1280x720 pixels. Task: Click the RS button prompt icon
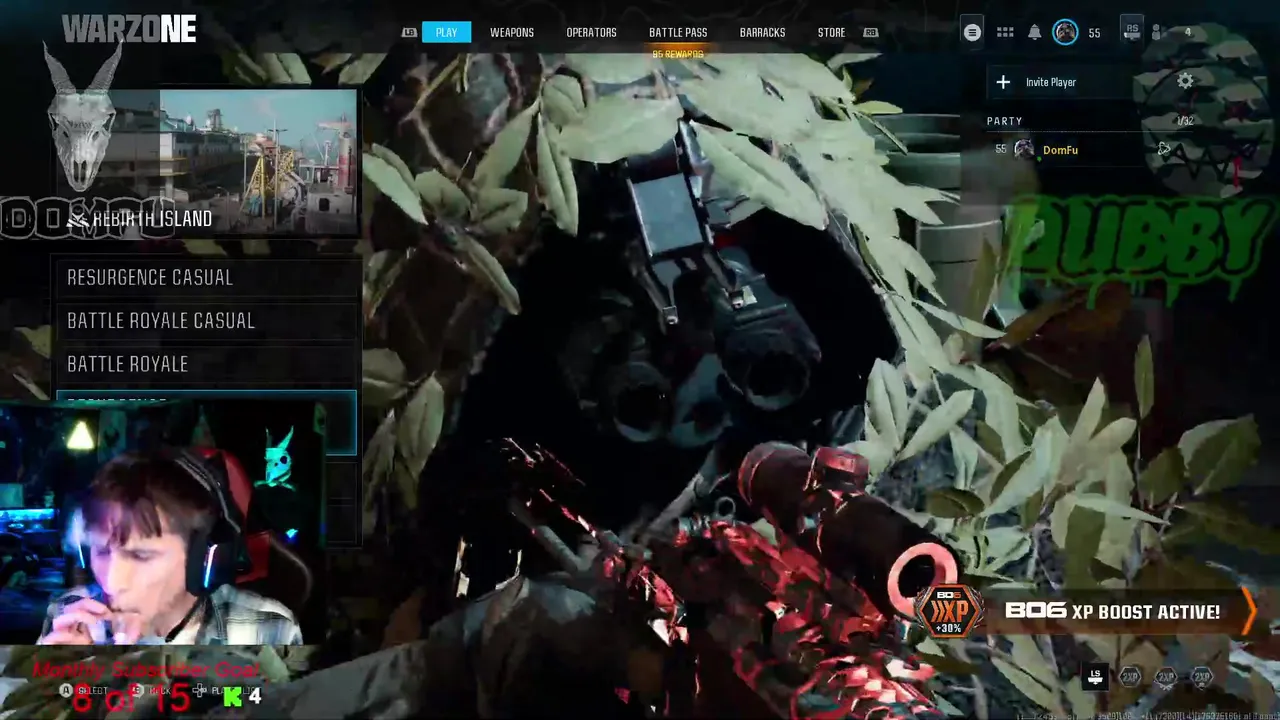click(1132, 31)
